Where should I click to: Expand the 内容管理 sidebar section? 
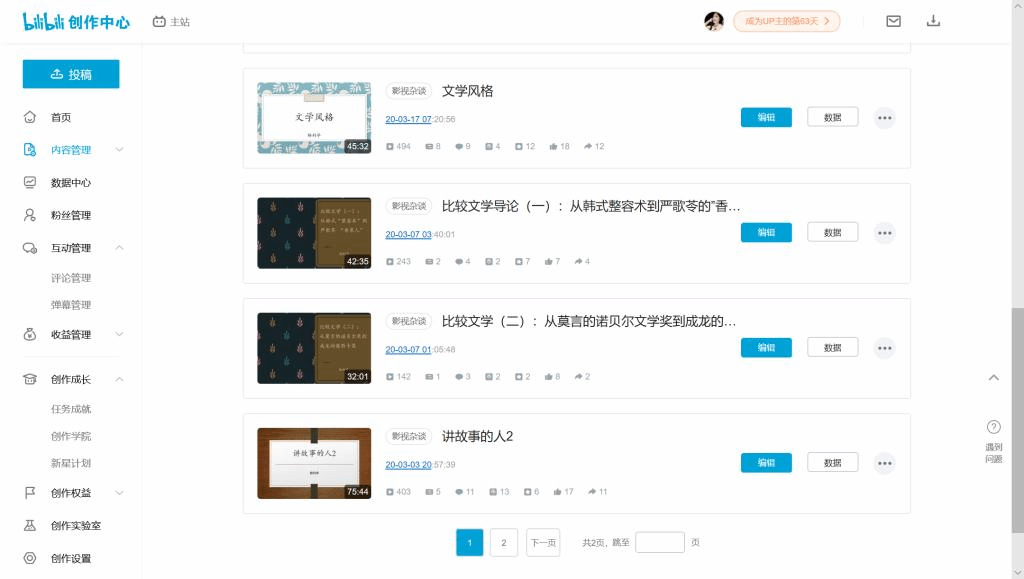72,150
